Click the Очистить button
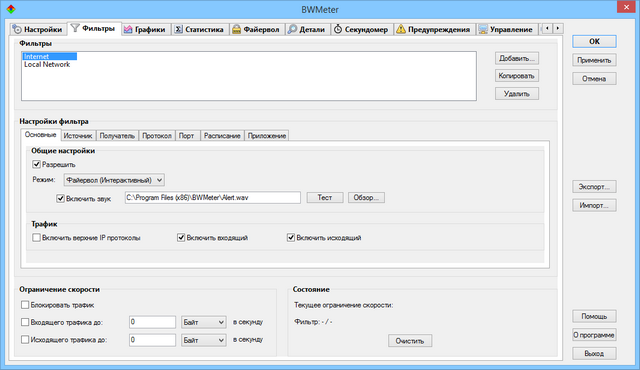 (410, 341)
